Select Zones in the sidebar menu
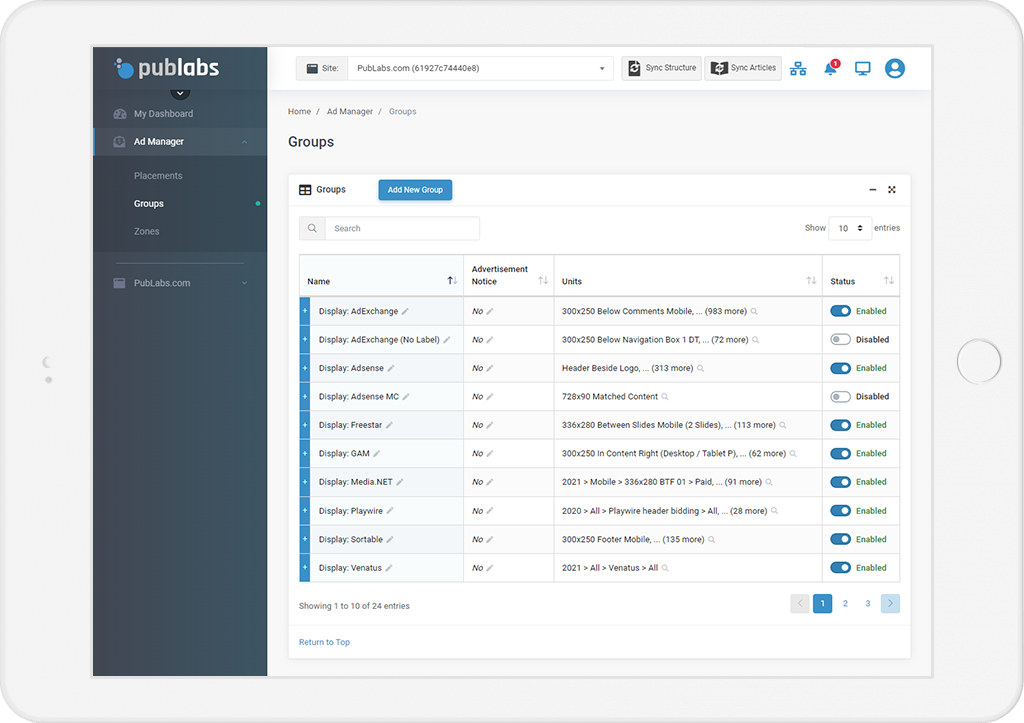Image resolution: width=1024 pixels, height=723 pixels. tap(146, 232)
